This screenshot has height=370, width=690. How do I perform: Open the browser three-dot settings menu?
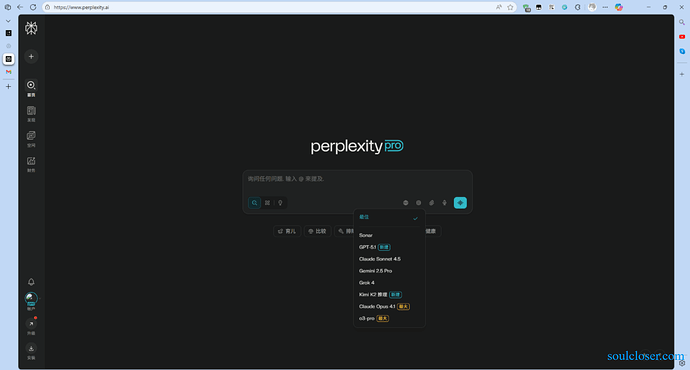coord(605,7)
